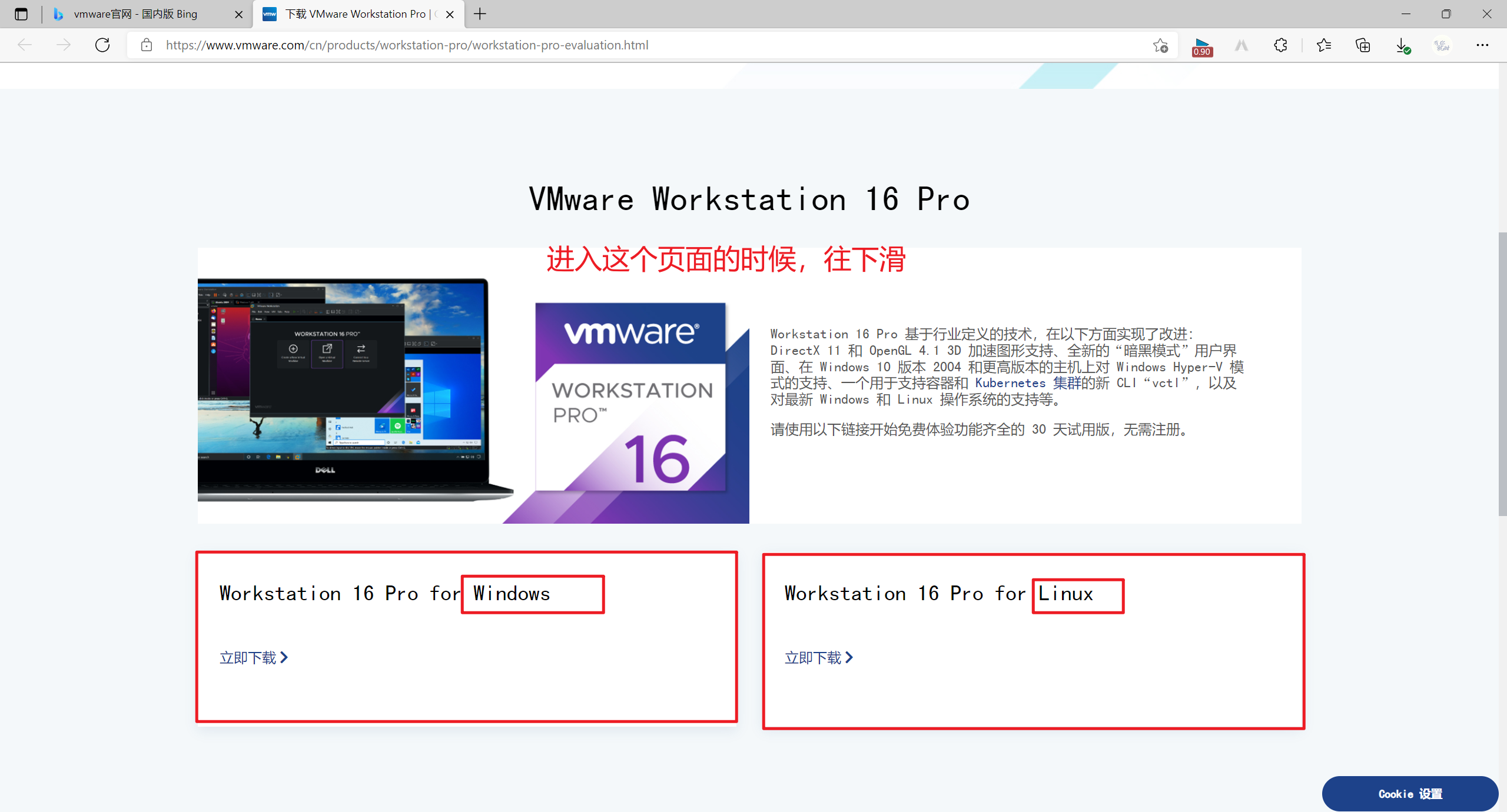The height and width of the screenshot is (812, 1507).
Task: Click 立即下载 for Workstation 16 Pro for Windows
Action: coord(254,657)
